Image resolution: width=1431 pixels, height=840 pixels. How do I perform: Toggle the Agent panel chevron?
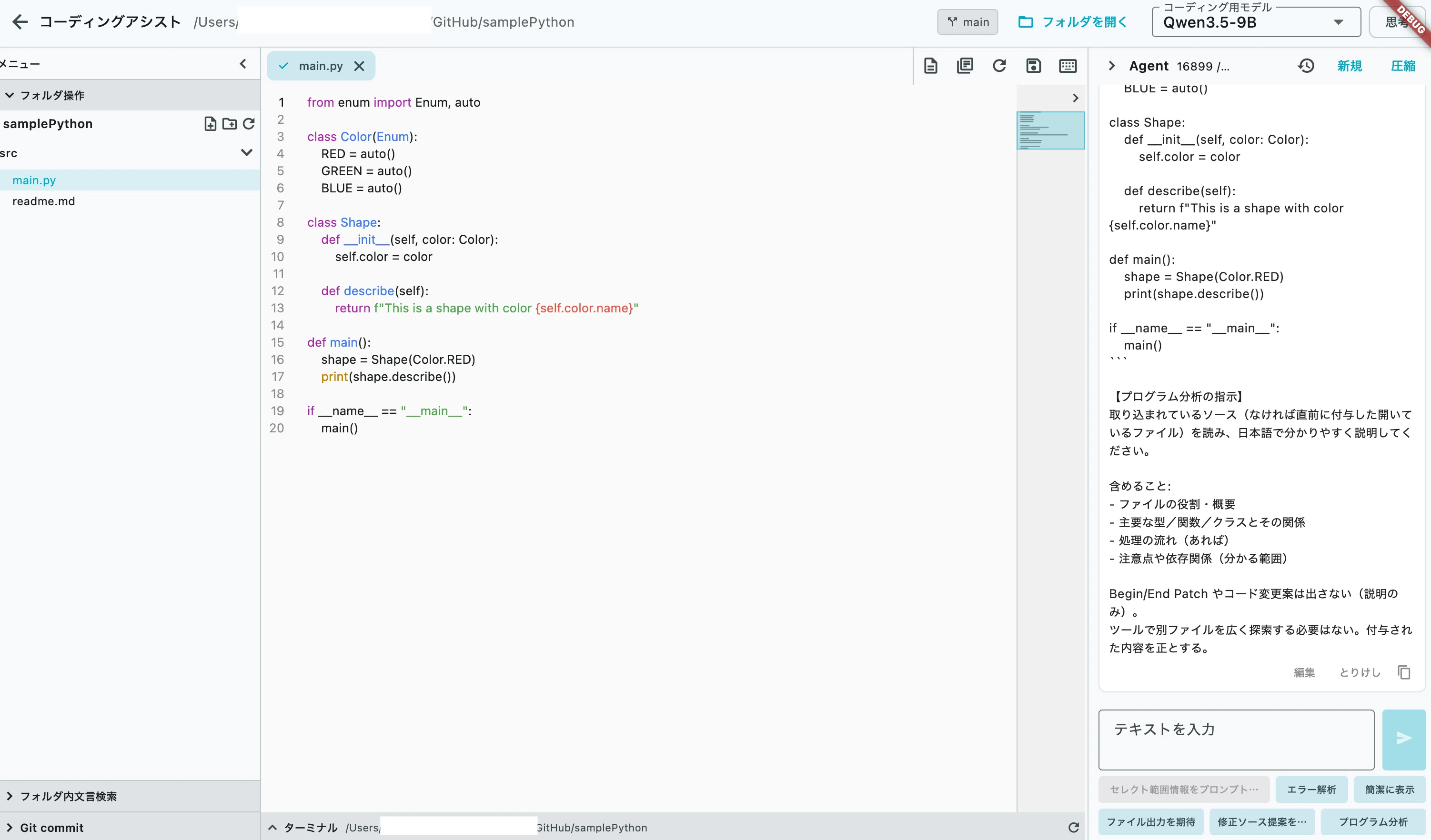(x=1111, y=66)
